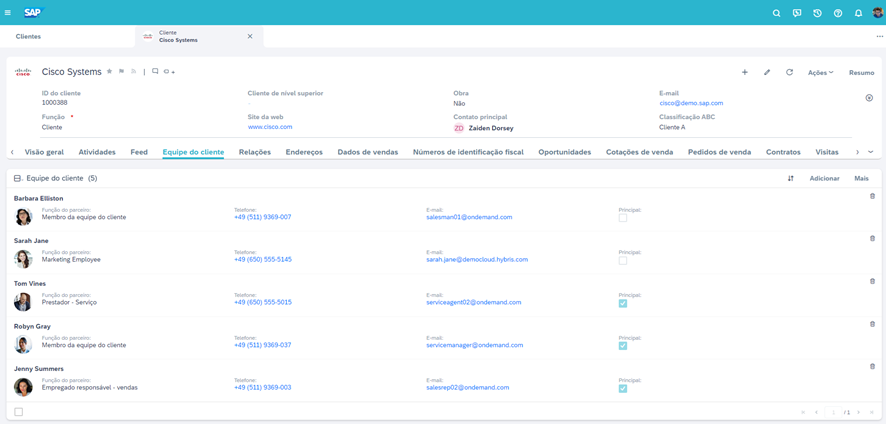Toggle Principal checkbox for Barbara Elliston

(623, 218)
